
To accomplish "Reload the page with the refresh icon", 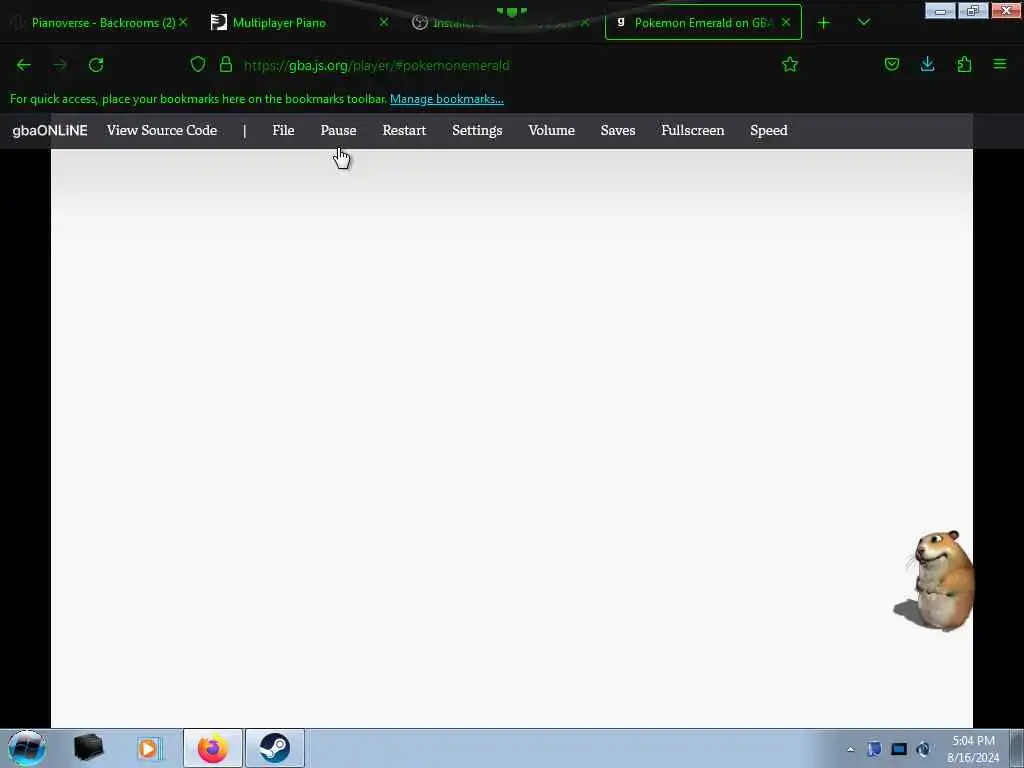I will tap(96, 65).
